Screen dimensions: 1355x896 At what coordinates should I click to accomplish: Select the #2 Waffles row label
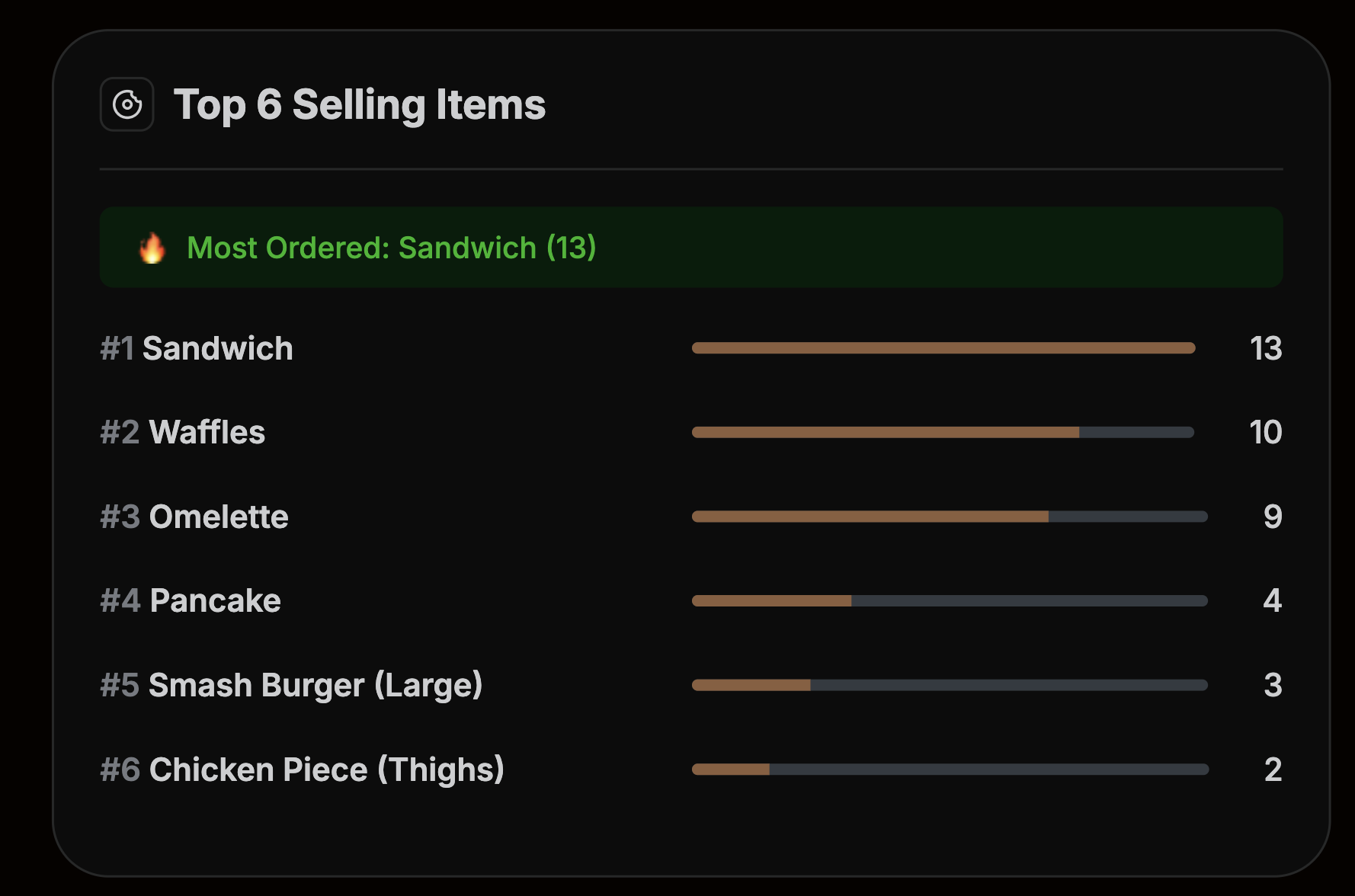click(183, 433)
